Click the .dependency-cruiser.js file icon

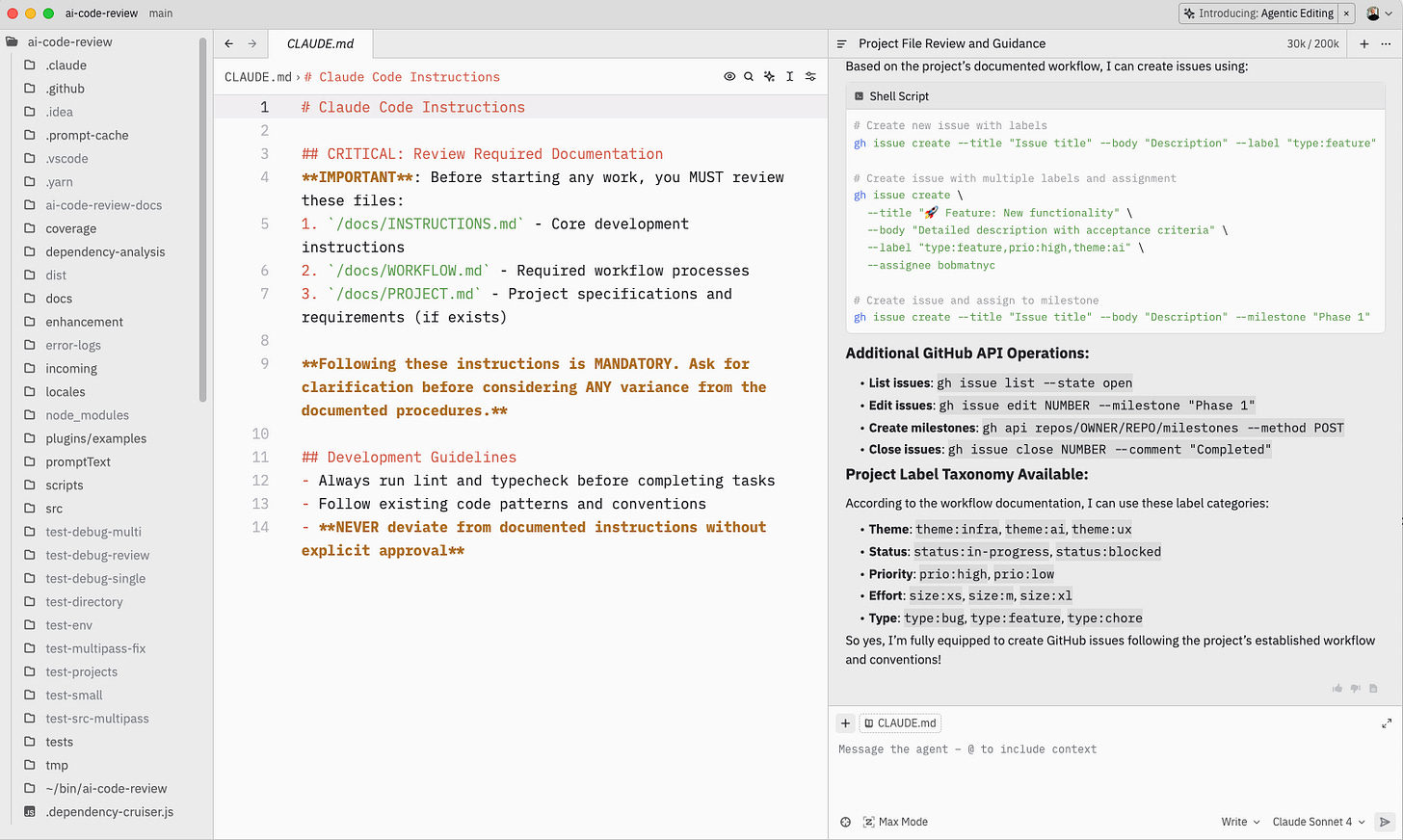[x=30, y=811]
